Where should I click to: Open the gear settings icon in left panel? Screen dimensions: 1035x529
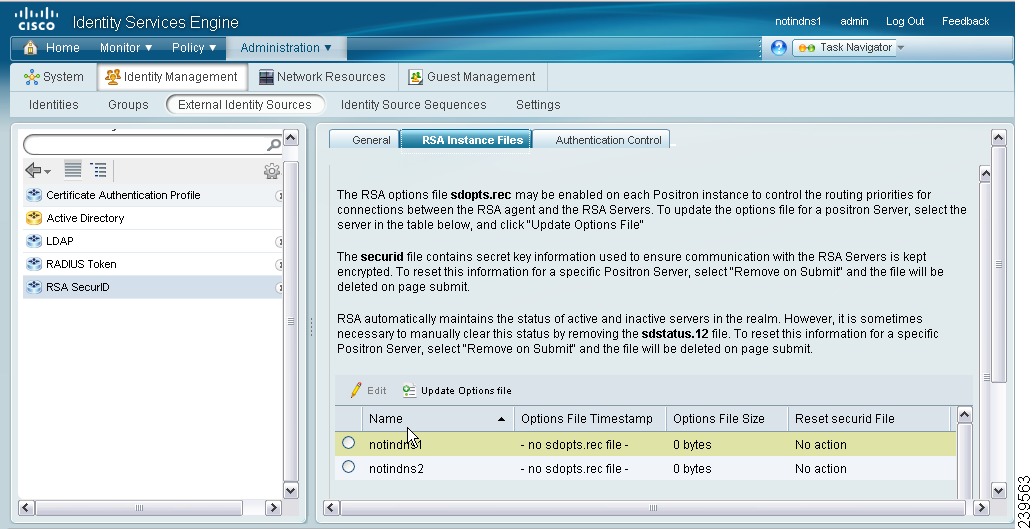(x=271, y=171)
